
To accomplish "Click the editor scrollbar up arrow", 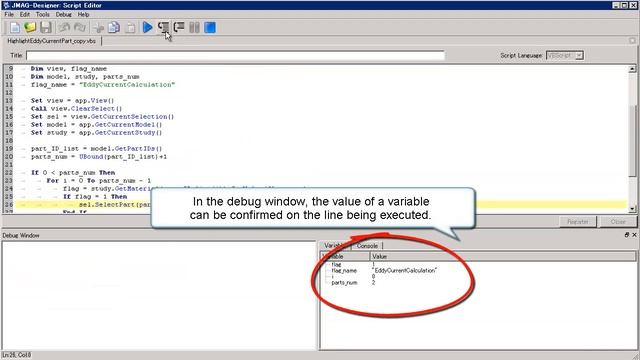I will (632, 69).
